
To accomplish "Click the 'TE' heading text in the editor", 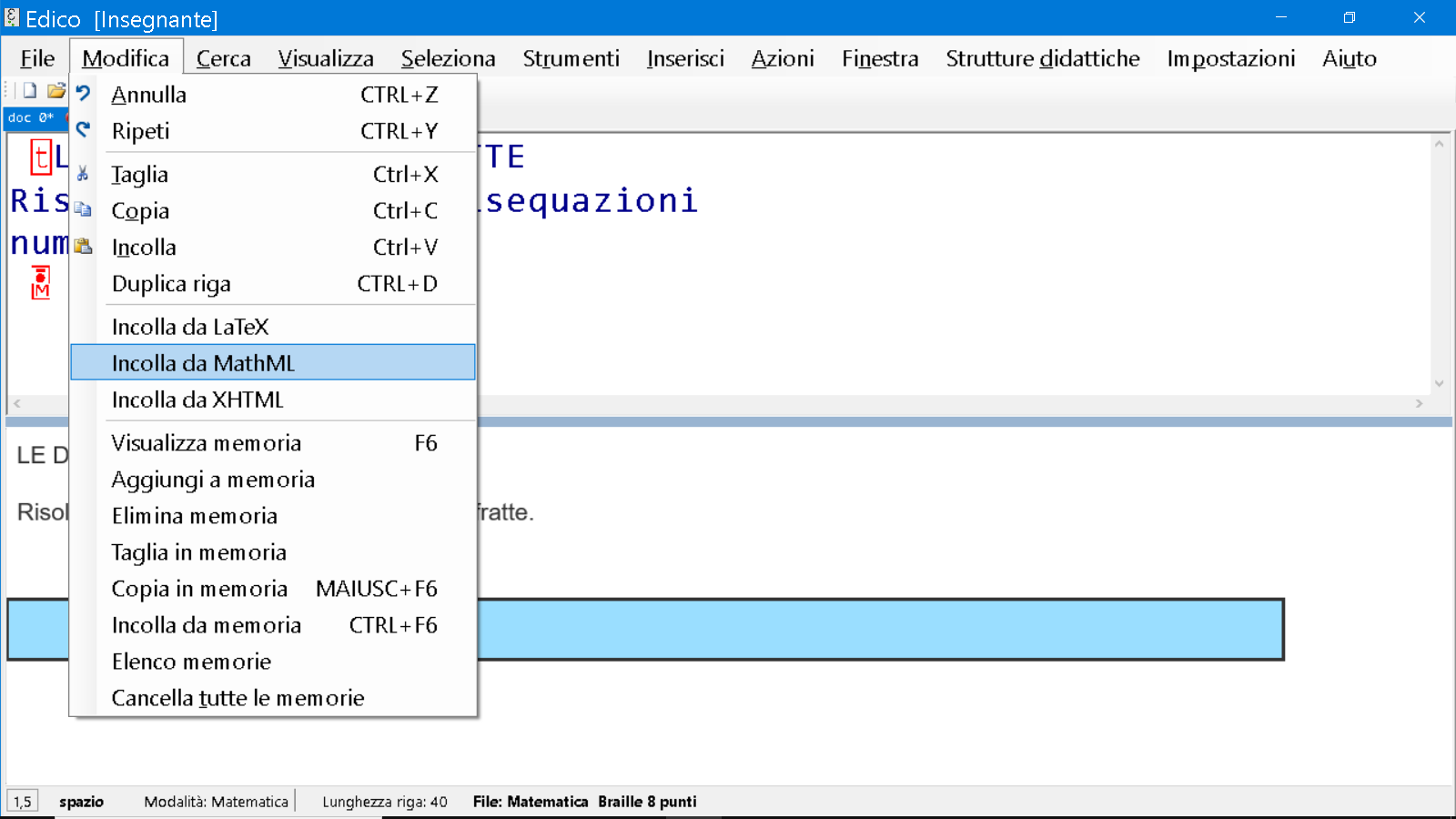I will coord(503,157).
